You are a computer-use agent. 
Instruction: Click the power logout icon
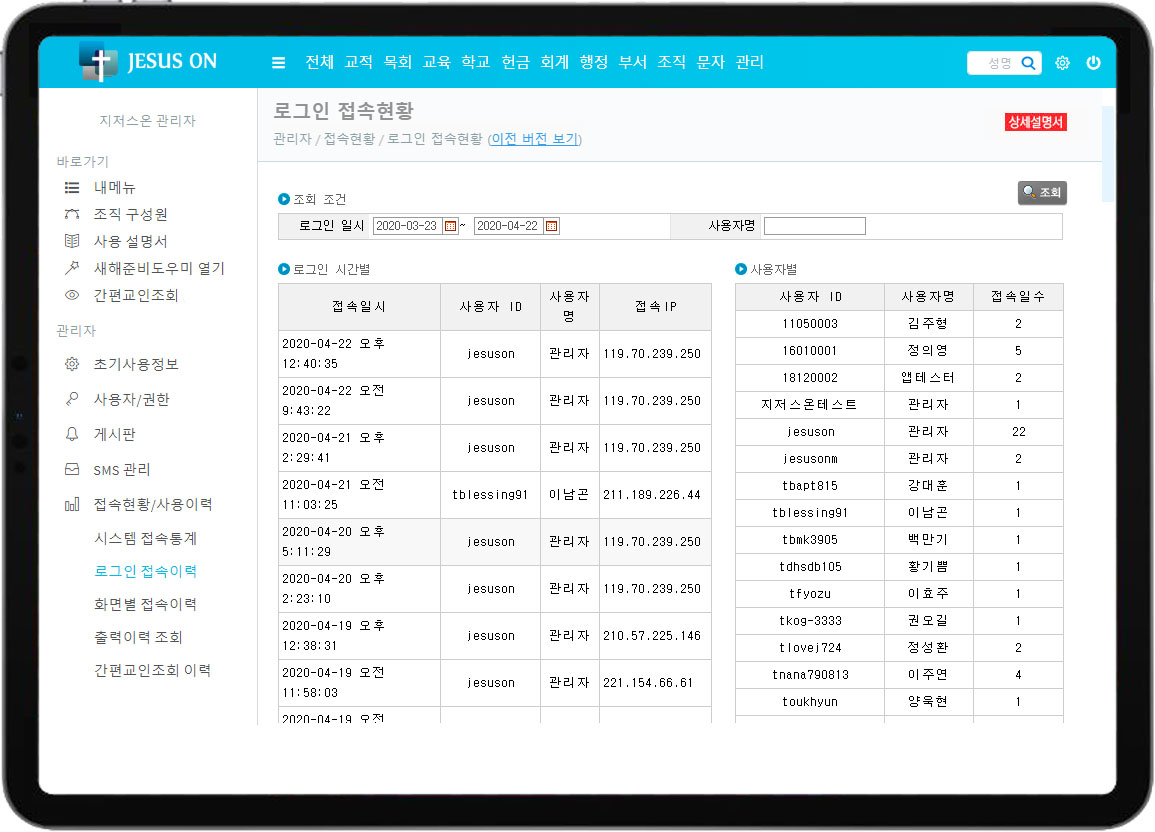1093,63
